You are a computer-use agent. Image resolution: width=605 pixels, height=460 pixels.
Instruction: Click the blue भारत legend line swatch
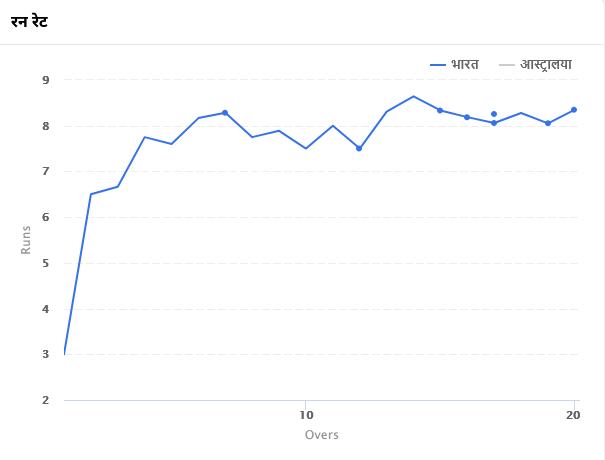437,65
